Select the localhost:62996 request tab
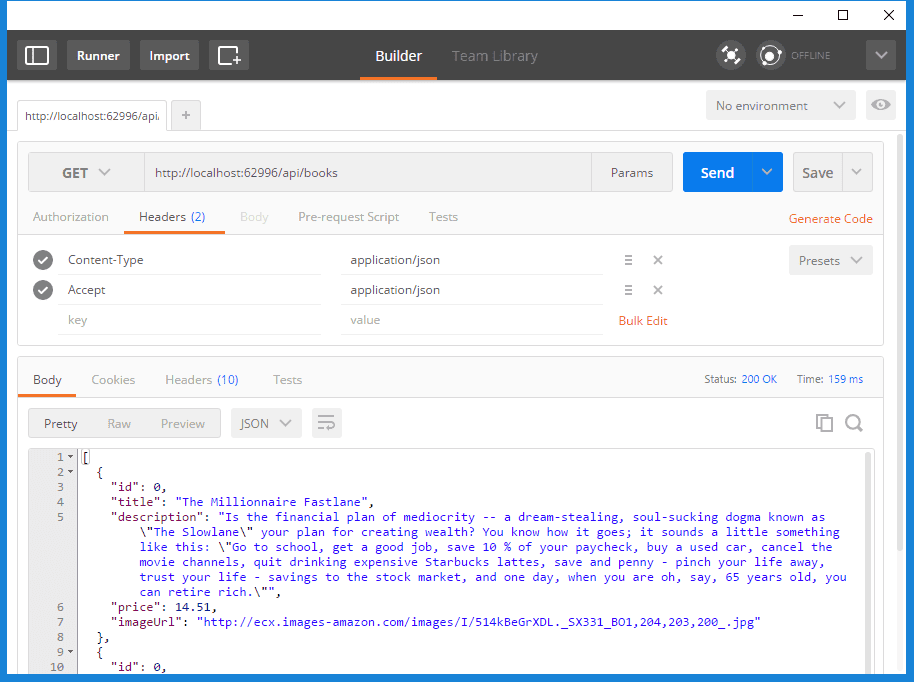 point(92,115)
